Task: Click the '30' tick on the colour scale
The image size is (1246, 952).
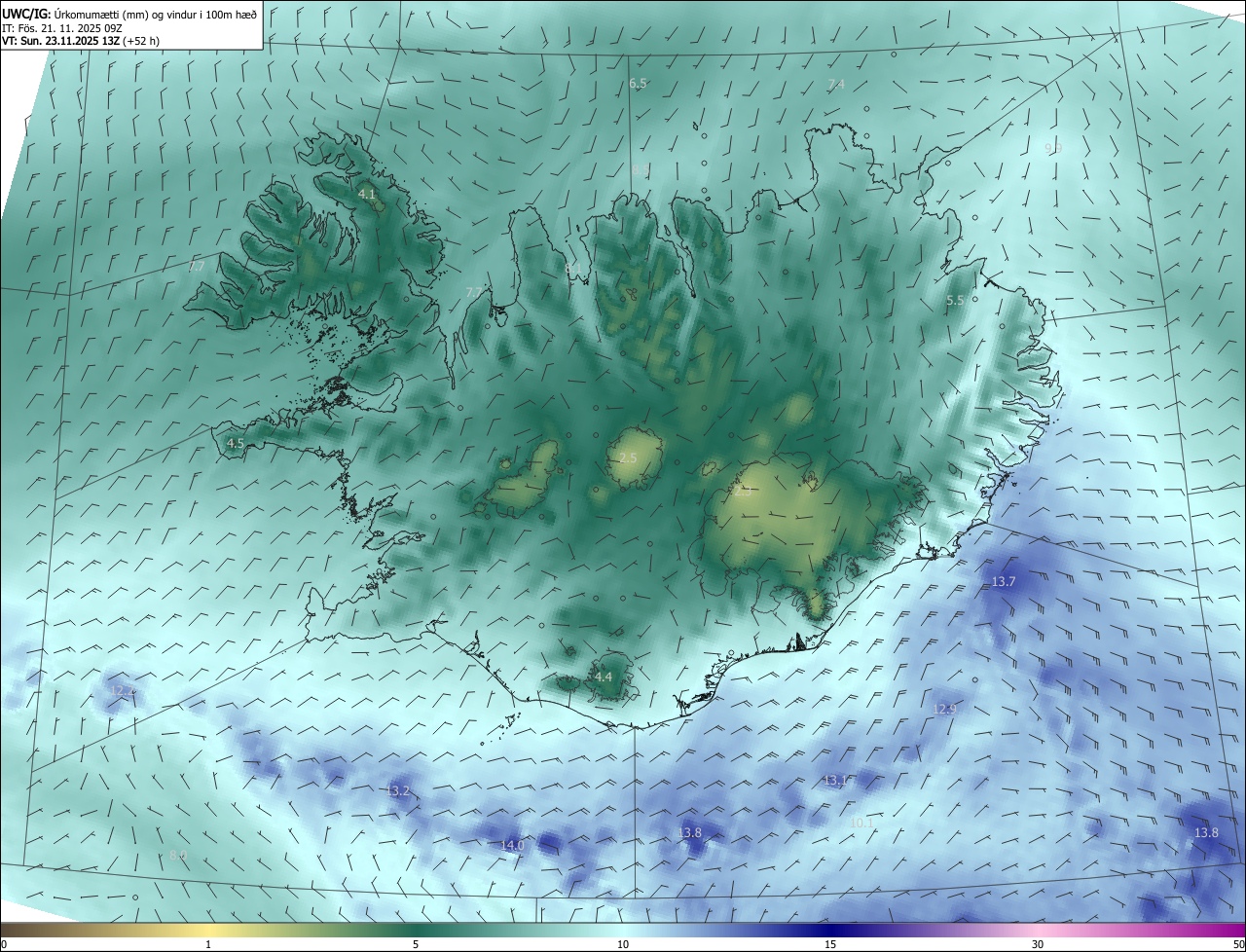Action: pos(1038,944)
